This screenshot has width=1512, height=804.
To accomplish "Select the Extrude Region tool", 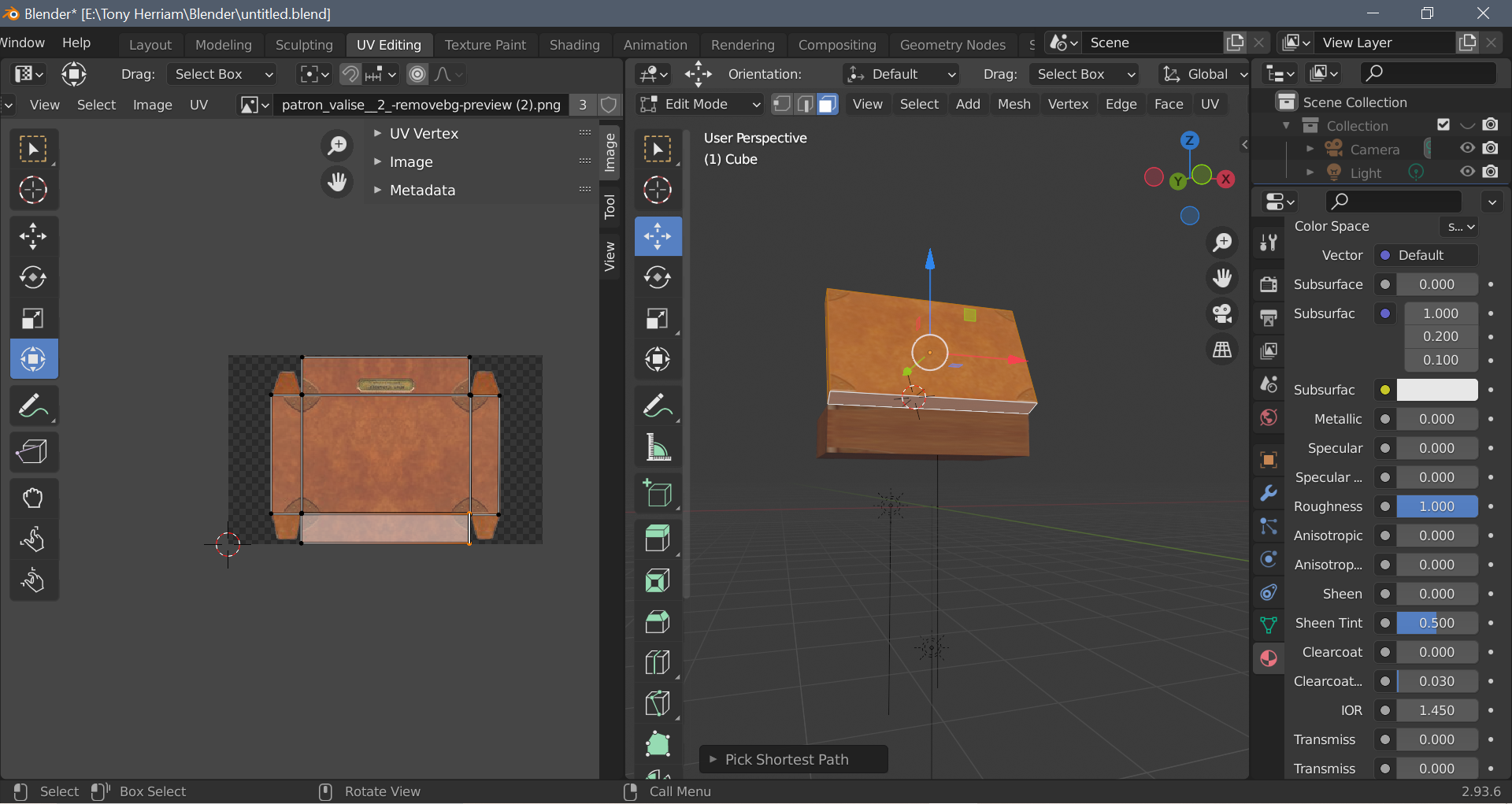I will click(x=658, y=539).
